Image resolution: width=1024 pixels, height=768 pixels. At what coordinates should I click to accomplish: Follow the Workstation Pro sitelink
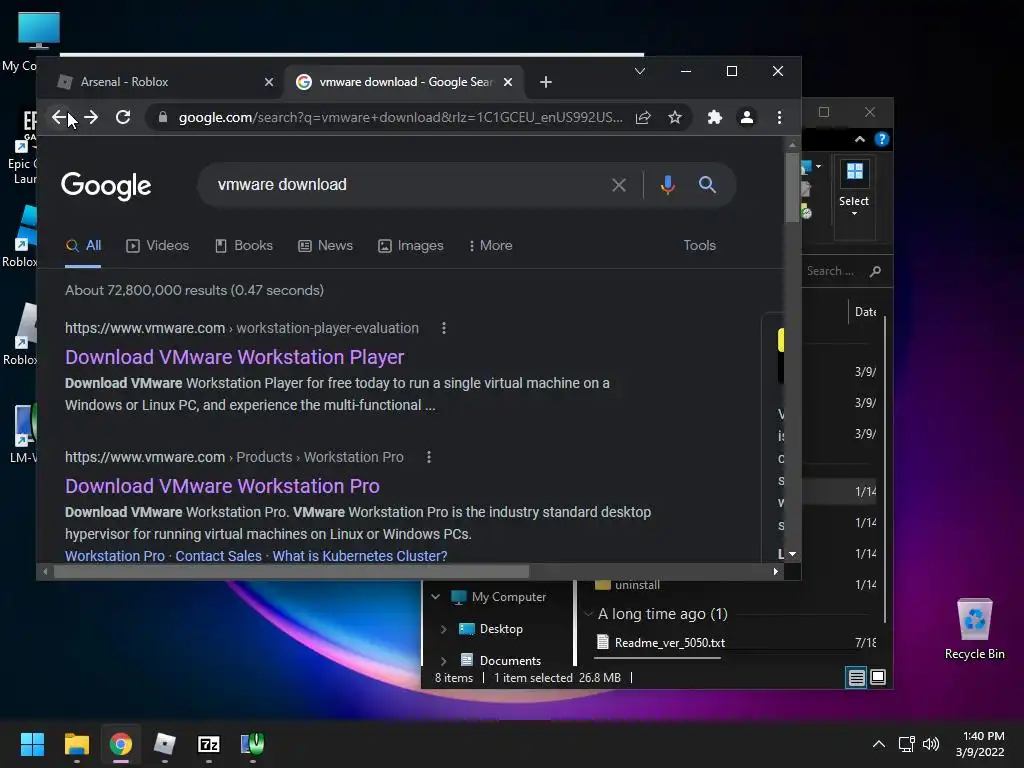115,556
